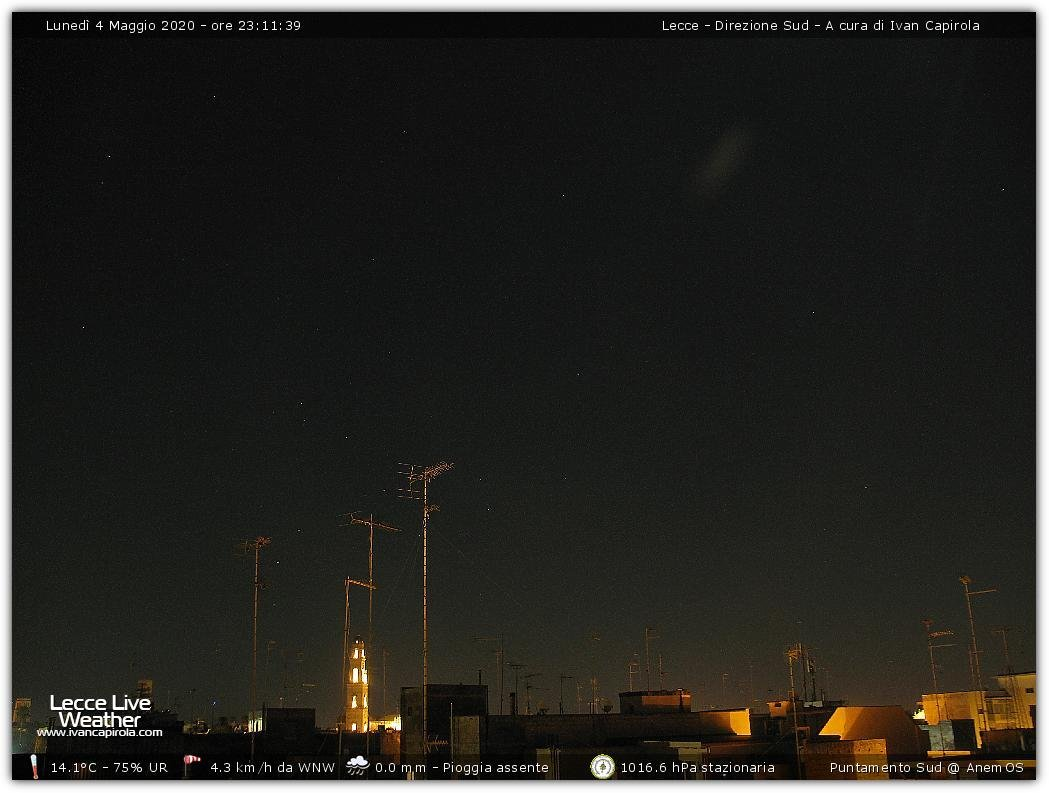1049x793 pixels.
Task: Click the windsock icon beside wind speed
Action: click(191, 765)
